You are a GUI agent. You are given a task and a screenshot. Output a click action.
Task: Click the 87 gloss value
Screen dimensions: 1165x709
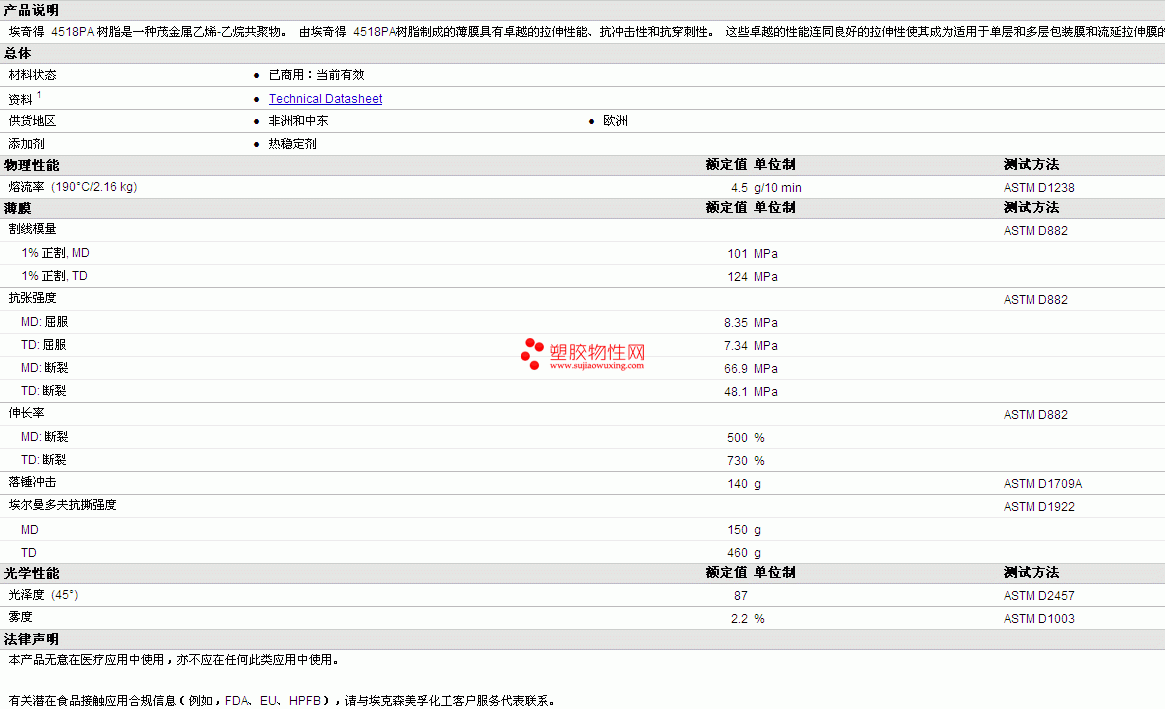pyautogui.click(x=740, y=596)
